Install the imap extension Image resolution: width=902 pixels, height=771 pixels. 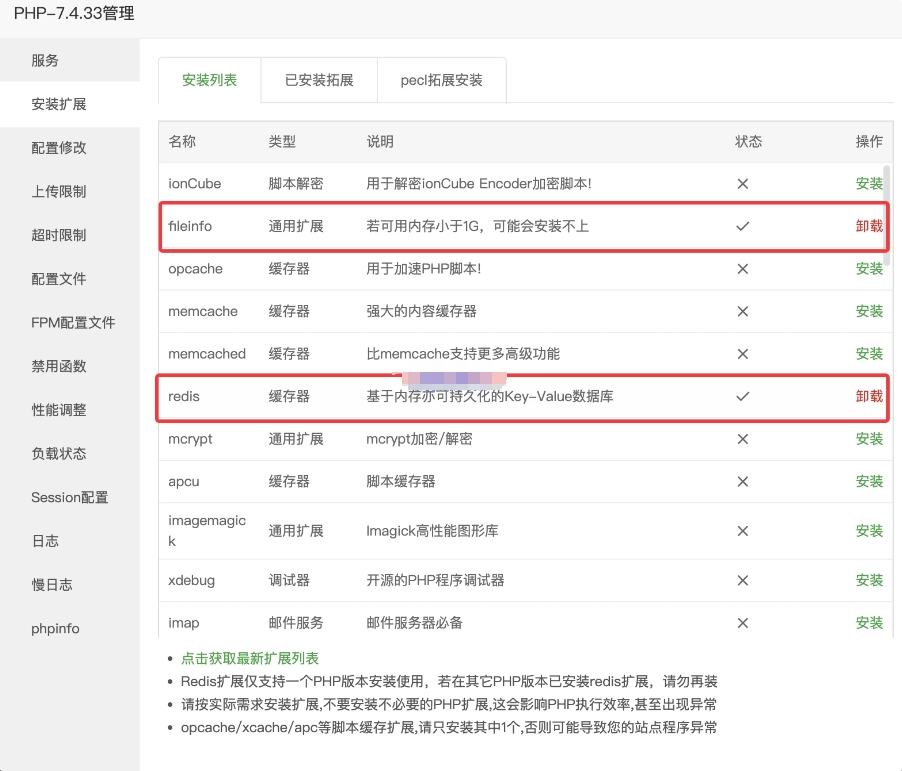pyautogui.click(x=869, y=623)
